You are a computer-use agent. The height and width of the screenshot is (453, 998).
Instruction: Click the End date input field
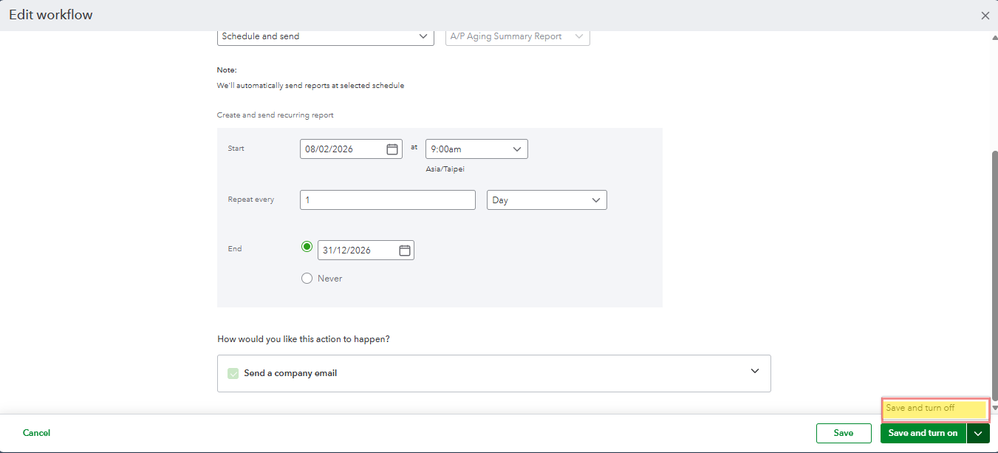click(357, 250)
